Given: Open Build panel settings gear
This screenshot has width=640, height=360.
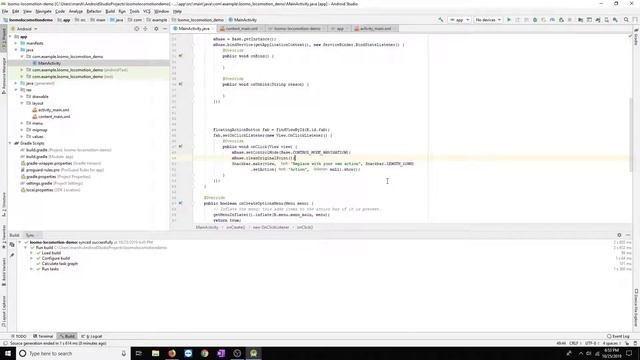Looking at the screenshot, I should [619, 235].
